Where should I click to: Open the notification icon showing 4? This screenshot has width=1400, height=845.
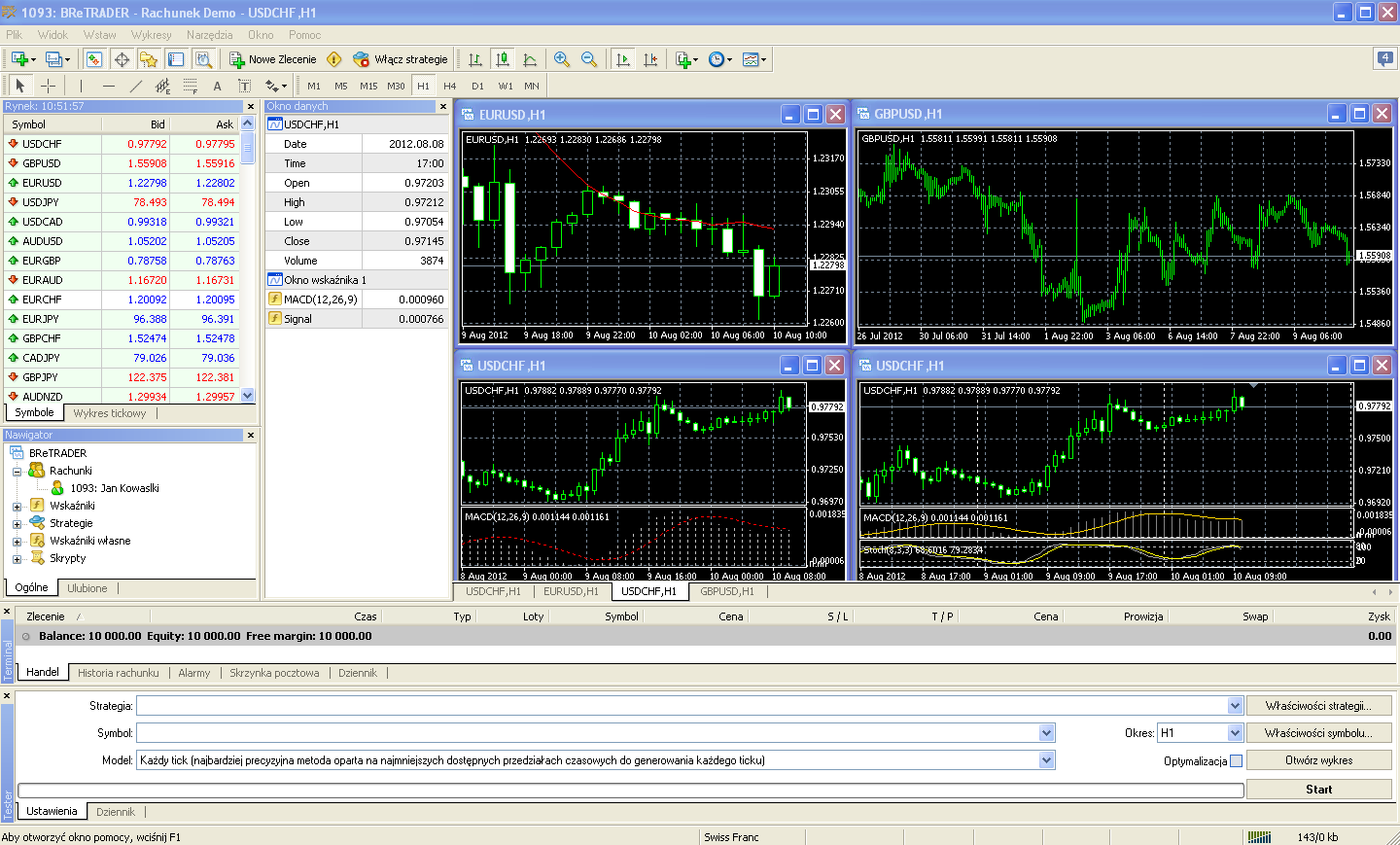[1385, 58]
